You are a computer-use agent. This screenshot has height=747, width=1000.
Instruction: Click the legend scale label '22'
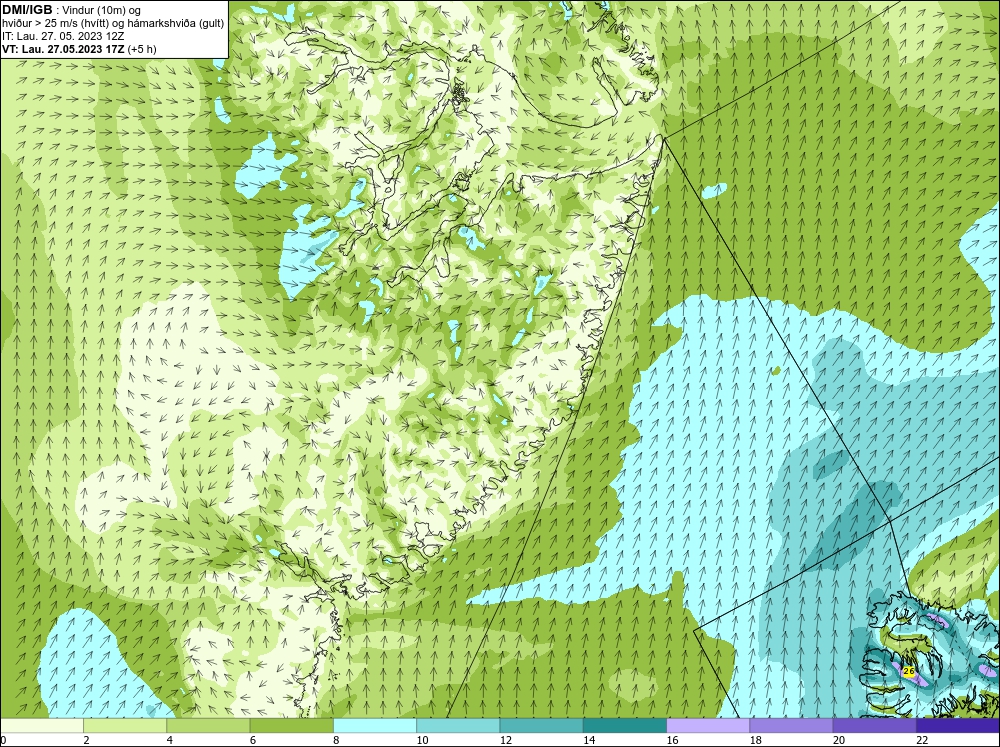[x=922, y=740]
